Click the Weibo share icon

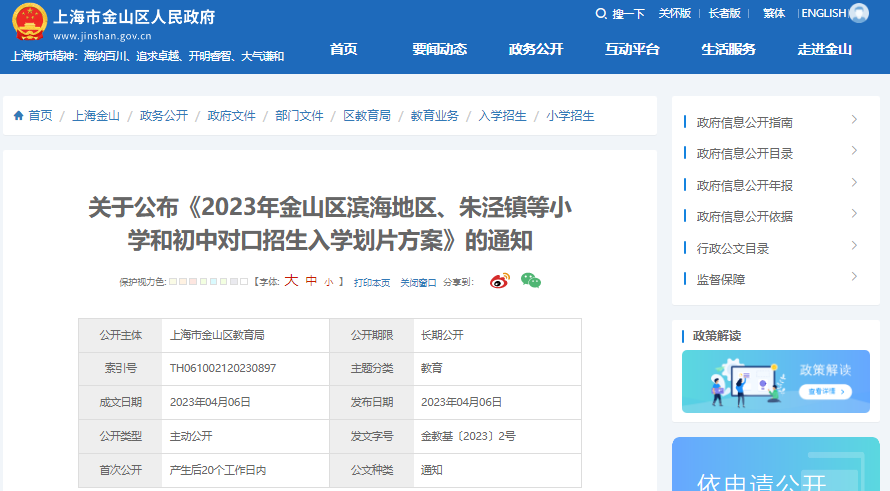pos(500,281)
